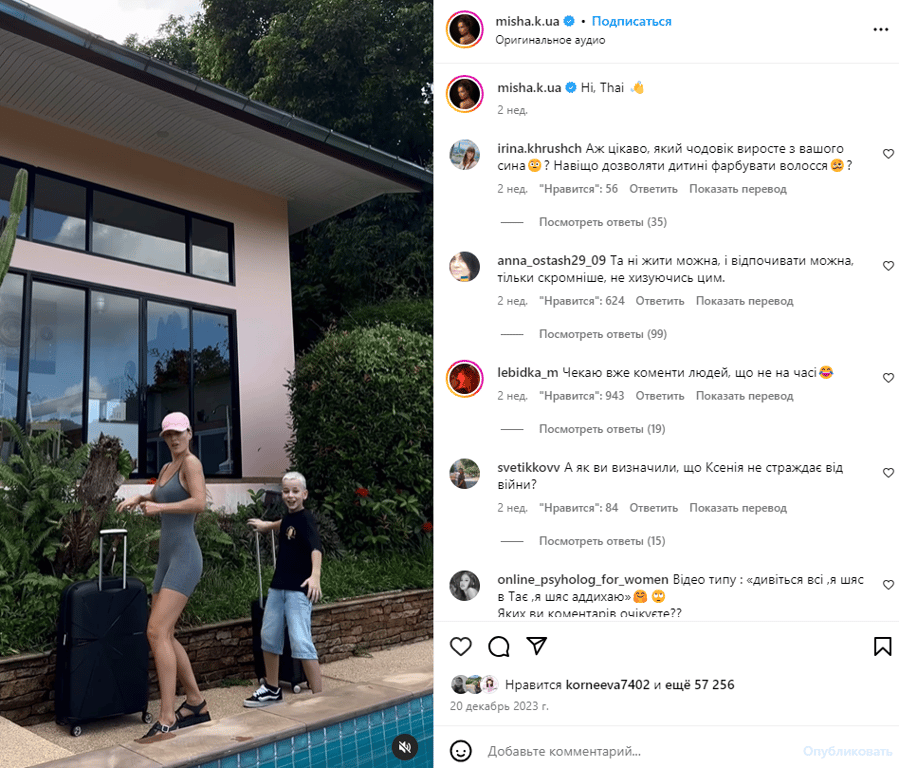Open the three-dot more options menu
The height and width of the screenshot is (768, 899).
[881, 30]
